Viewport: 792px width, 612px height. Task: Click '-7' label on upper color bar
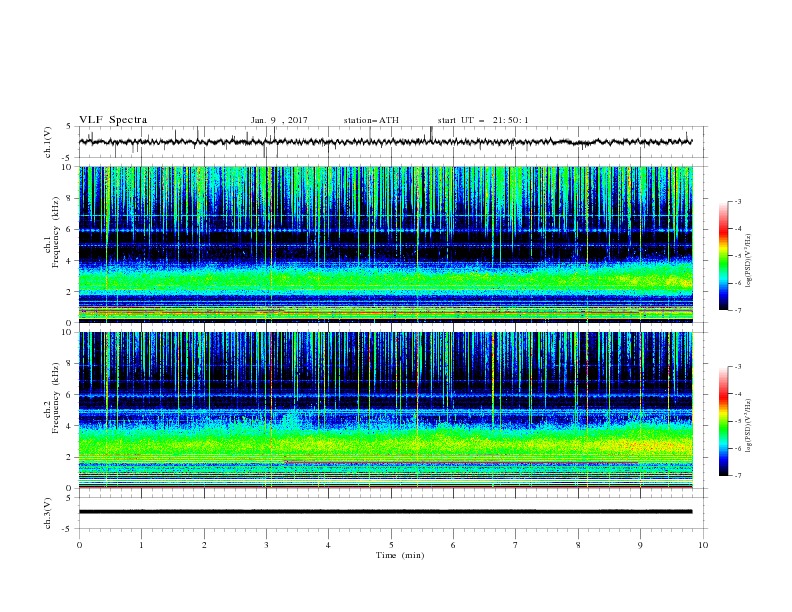coord(738,310)
